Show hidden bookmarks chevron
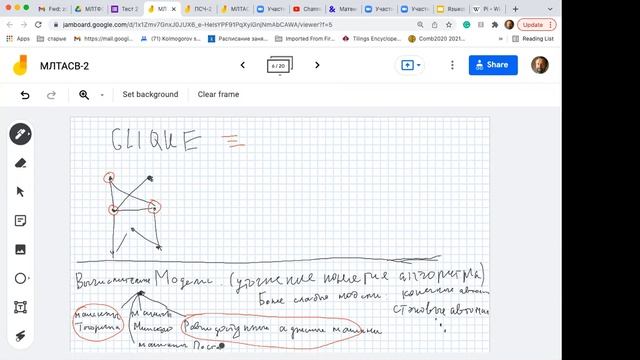Screen dimensions: 640x360 pyautogui.click(x=501, y=39)
